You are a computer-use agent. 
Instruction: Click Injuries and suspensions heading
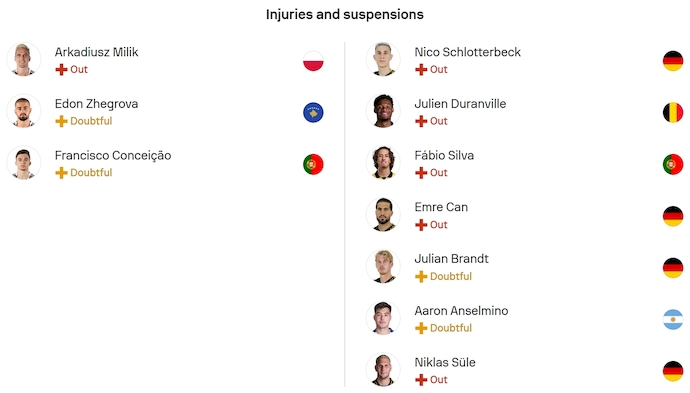(x=345, y=15)
